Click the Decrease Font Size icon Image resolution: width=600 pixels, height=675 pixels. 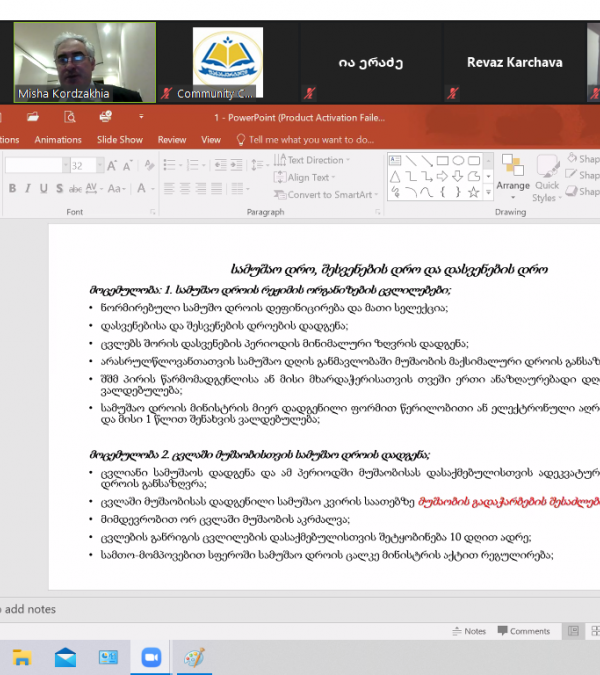pos(127,165)
